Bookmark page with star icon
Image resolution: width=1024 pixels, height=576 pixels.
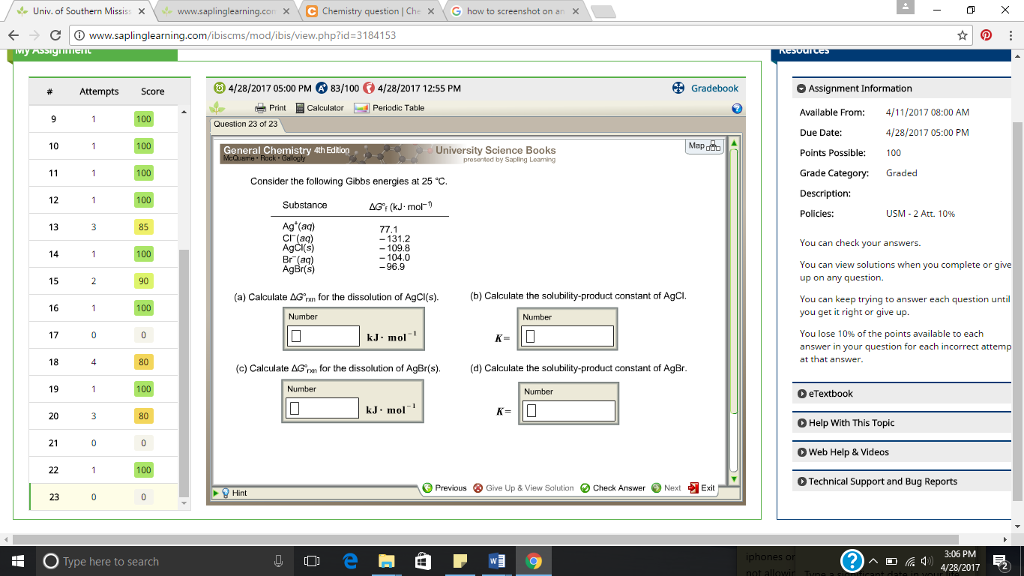point(962,35)
